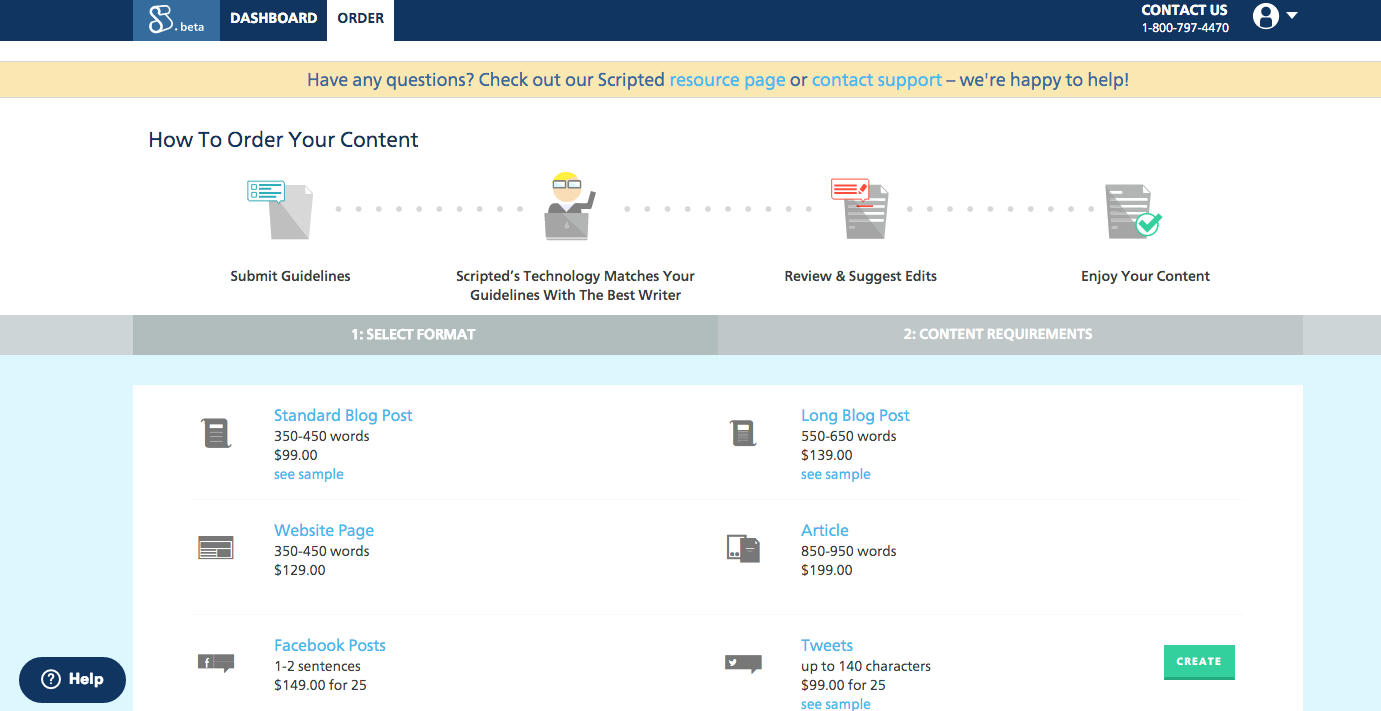Viewport: 1381px width, 711px height.
Task: Click the Scripted beta logo
Action: point(176,19)
